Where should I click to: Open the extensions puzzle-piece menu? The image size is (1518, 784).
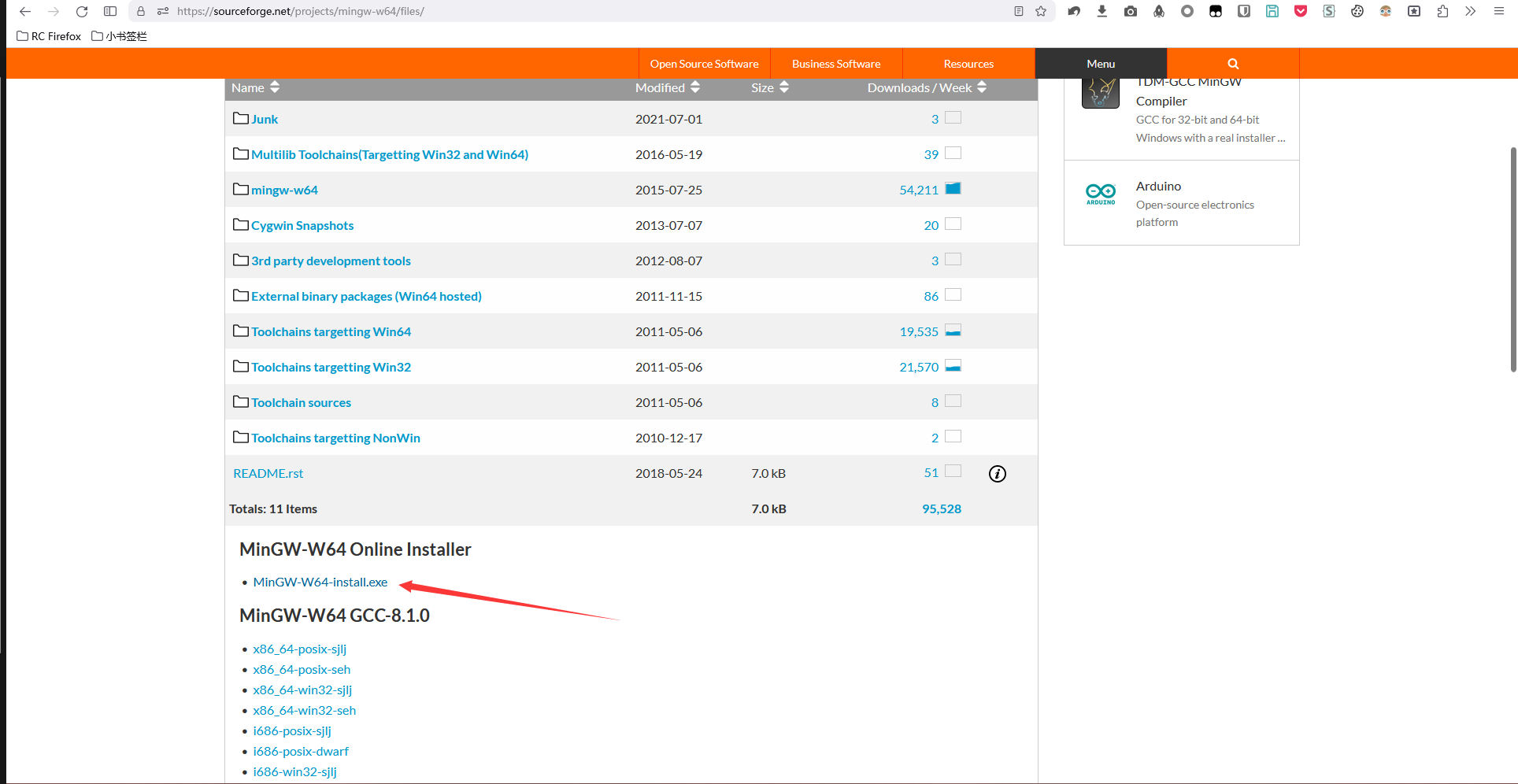(x=1442, y=11)
